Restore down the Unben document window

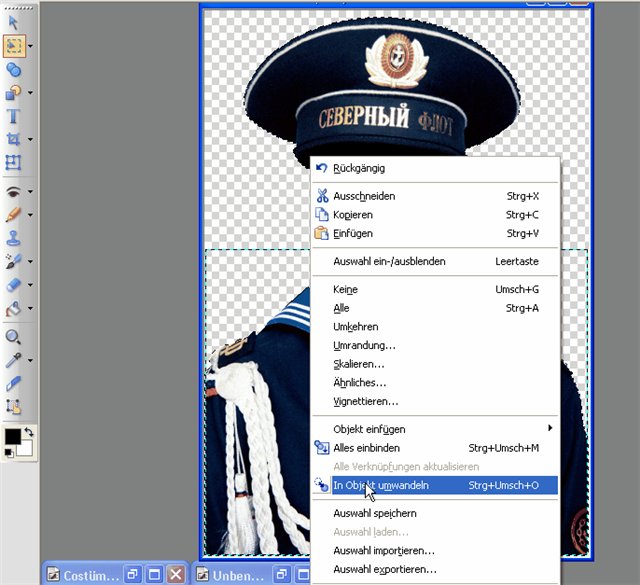click(282, 575)
